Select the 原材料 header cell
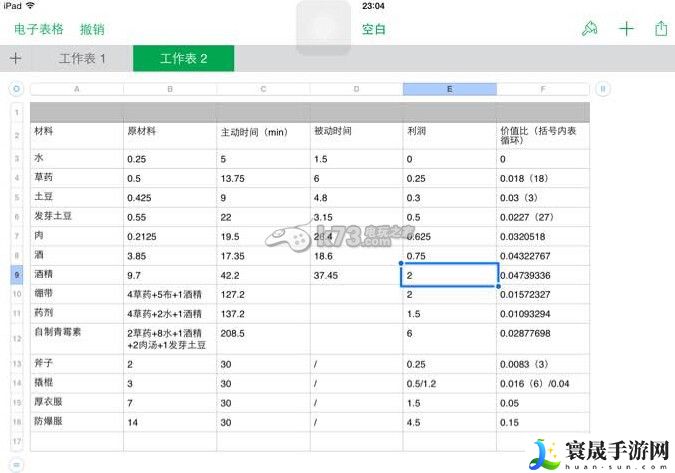The width and height of the screenshot is (675, 473). tap(170, 136)
